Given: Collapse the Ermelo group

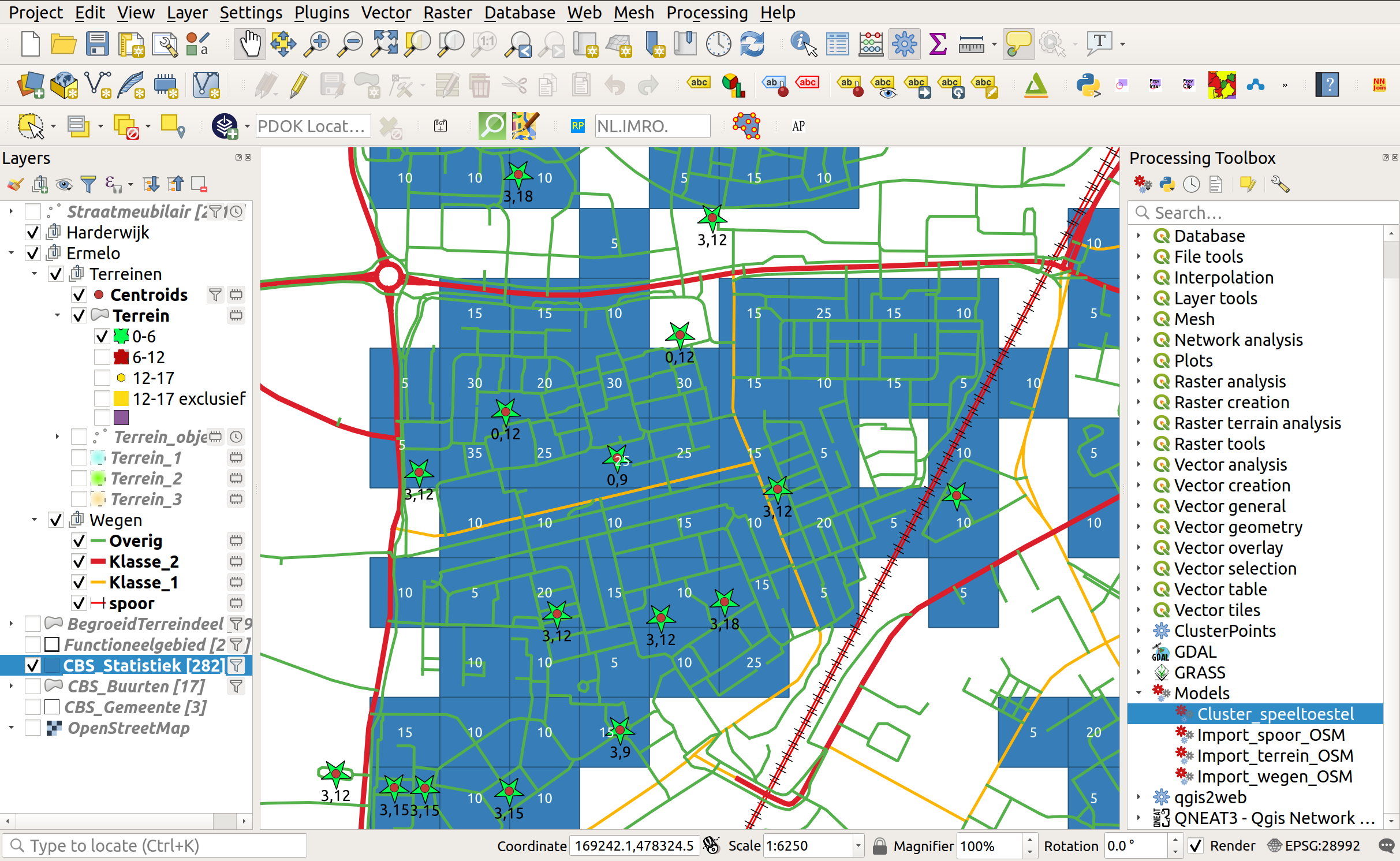Looking at the screenshot, I should (x=11, y=254).
